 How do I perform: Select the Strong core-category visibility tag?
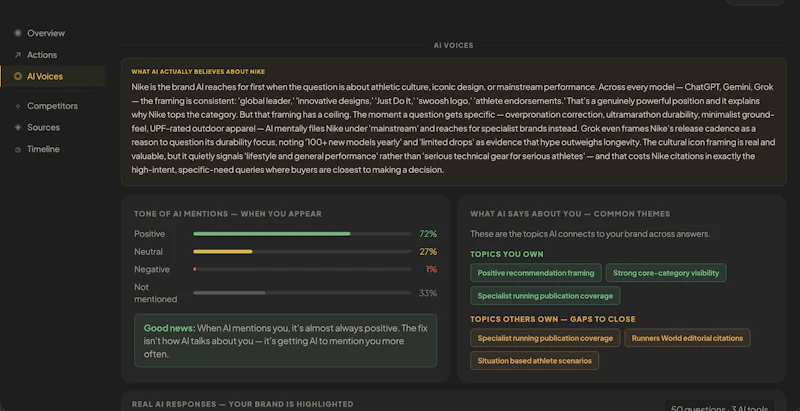pyautogui.click(x=666, y=273)
